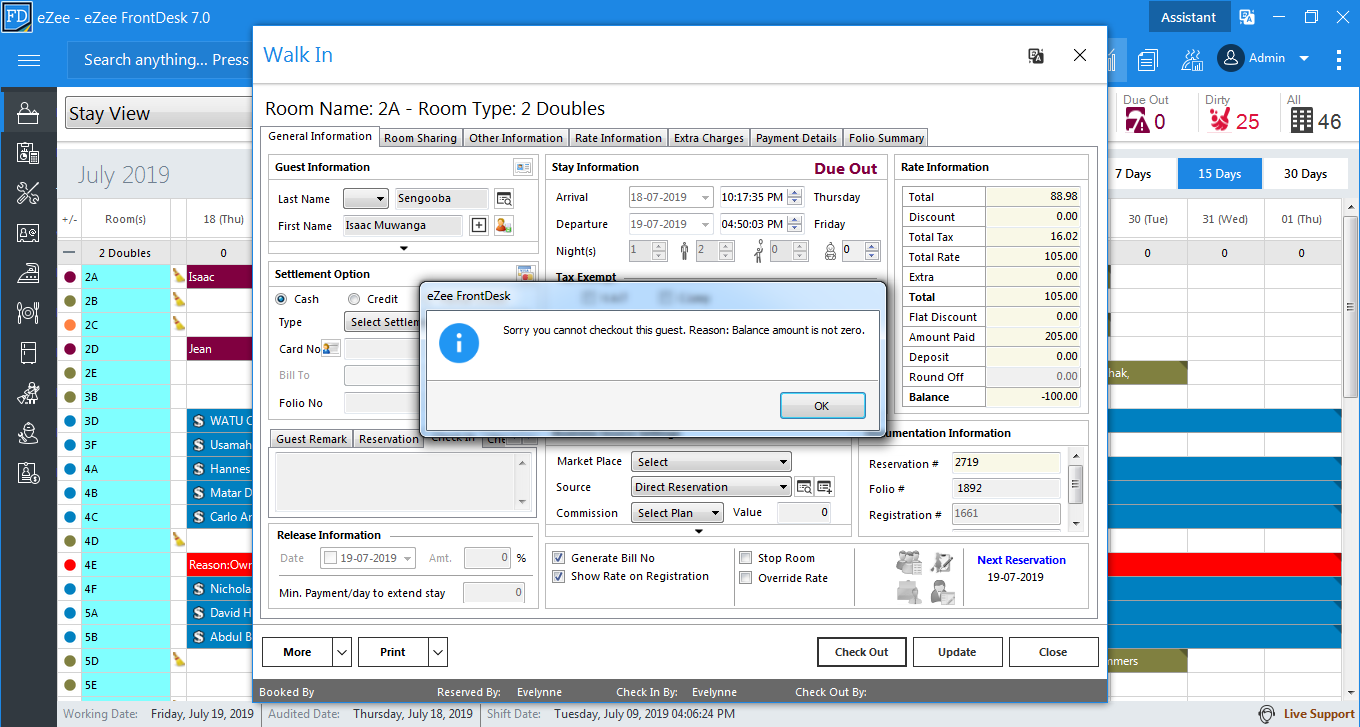Switch to the Payment Details tab
Screen dimensions: 1360x727
click(796, 138)
